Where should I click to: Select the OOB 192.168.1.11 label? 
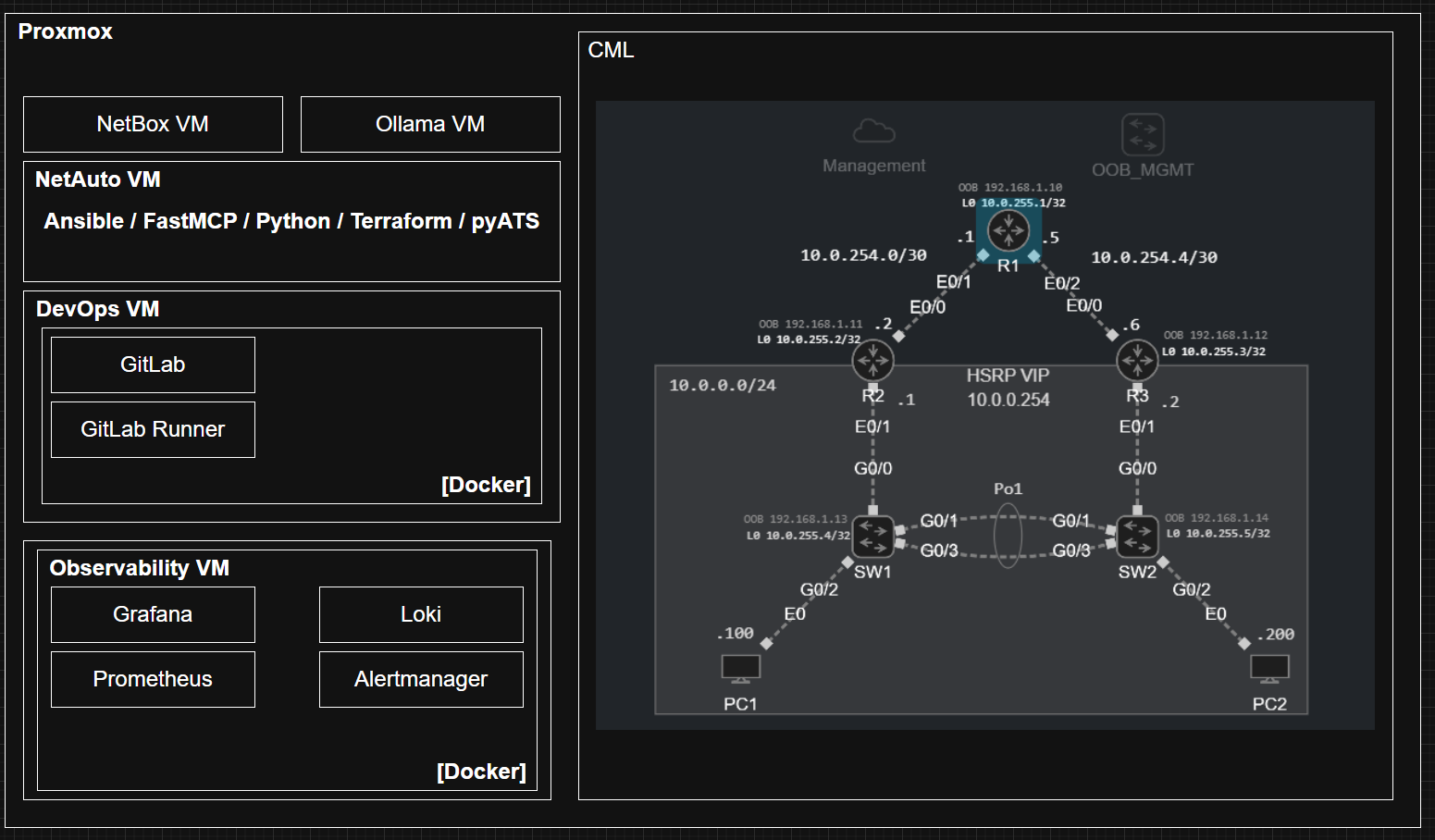[810, 325]
